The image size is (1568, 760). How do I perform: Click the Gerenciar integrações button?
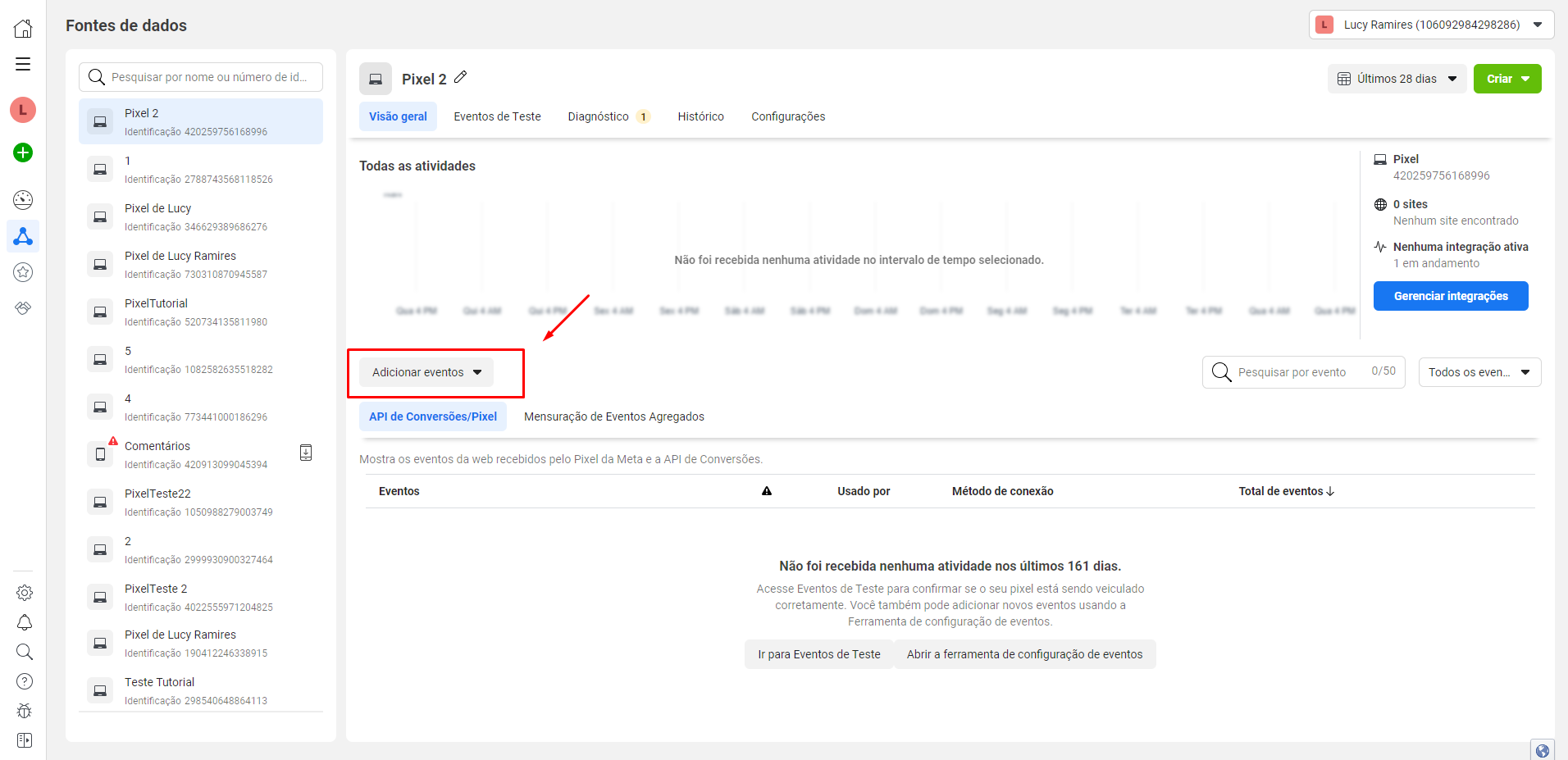pyautogui.click(x=1451, y=296)
